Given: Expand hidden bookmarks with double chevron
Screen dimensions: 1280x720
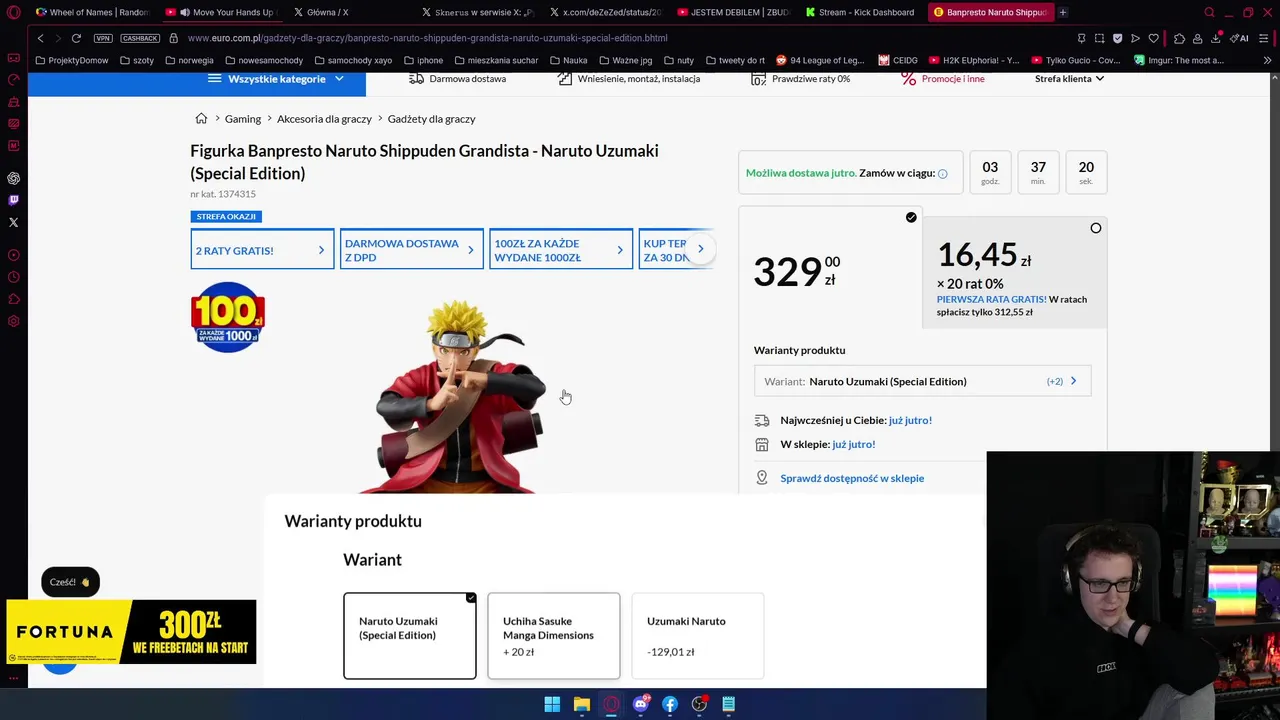Looking at the screenshot, I should pyautogui.click(x=1267, y=60).
